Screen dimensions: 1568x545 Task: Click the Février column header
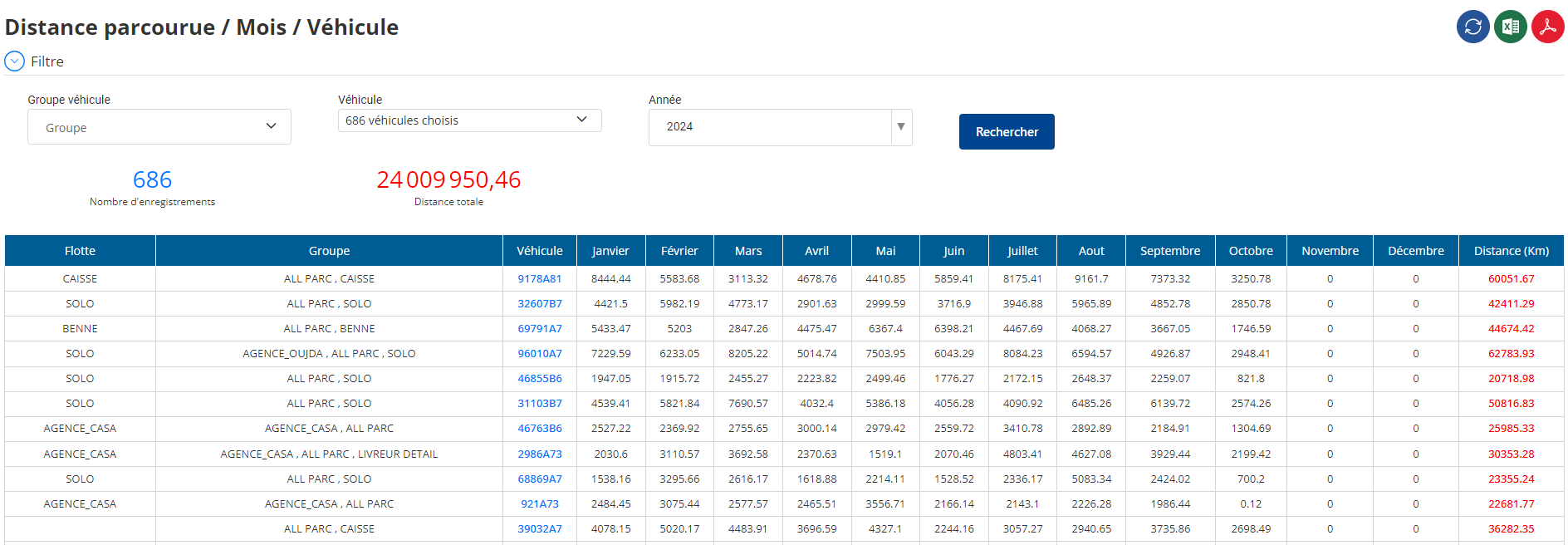tap(679, 251)
